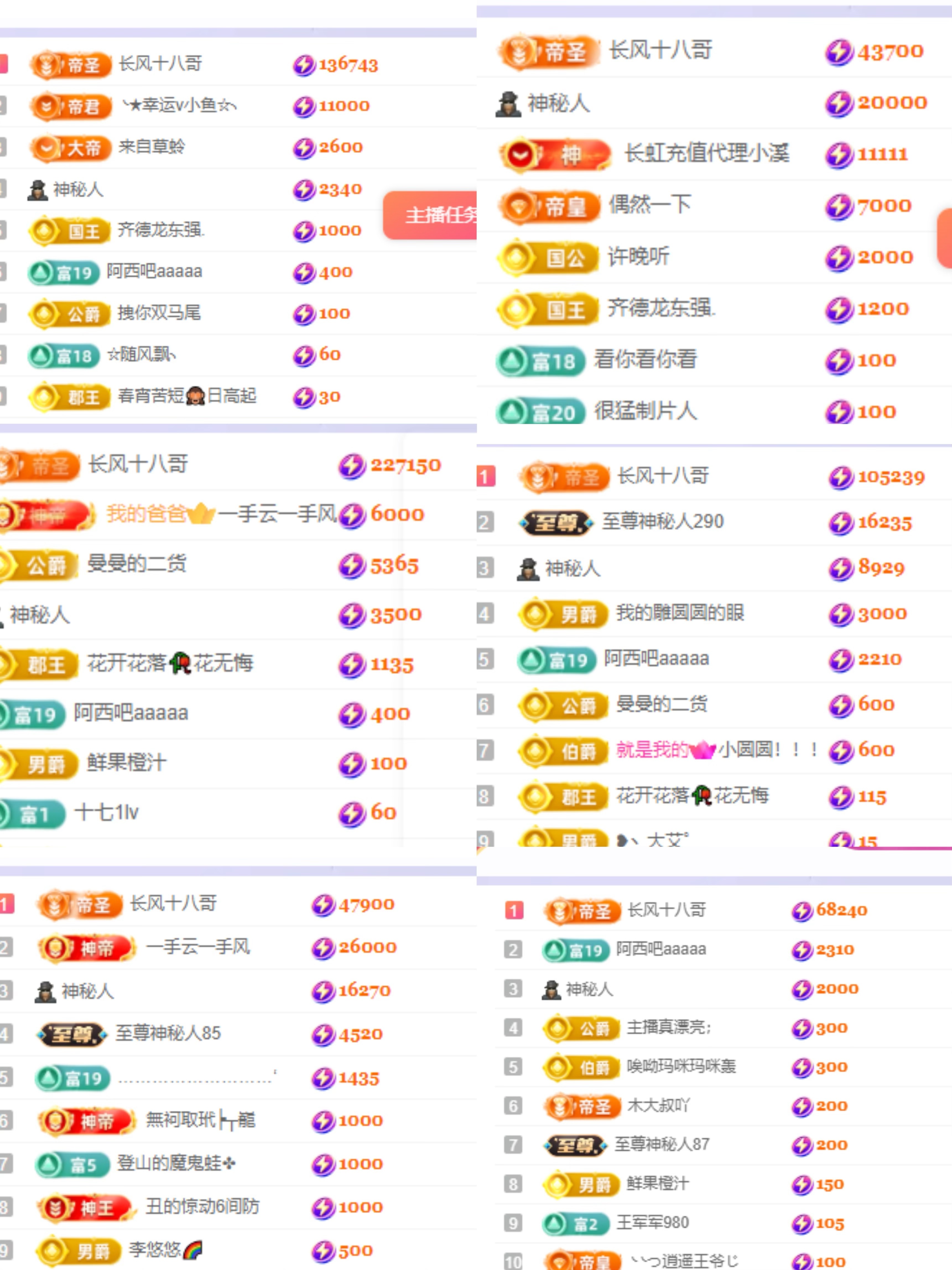This screenshot has height=1270, width=952.
Task: Click the lightning coin icon beside 43700
Action: (839, 52)
